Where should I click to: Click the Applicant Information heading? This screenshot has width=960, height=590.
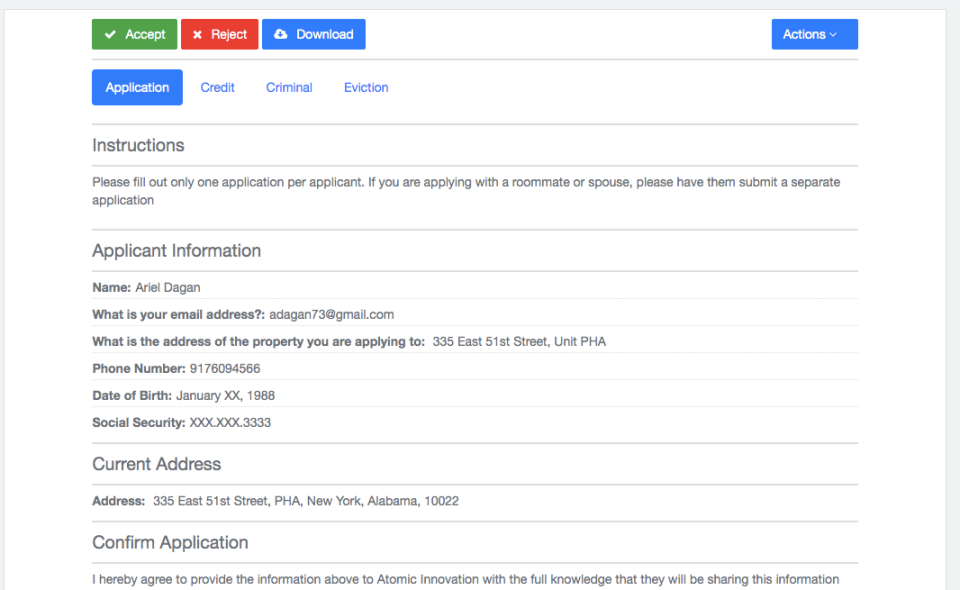176,251
